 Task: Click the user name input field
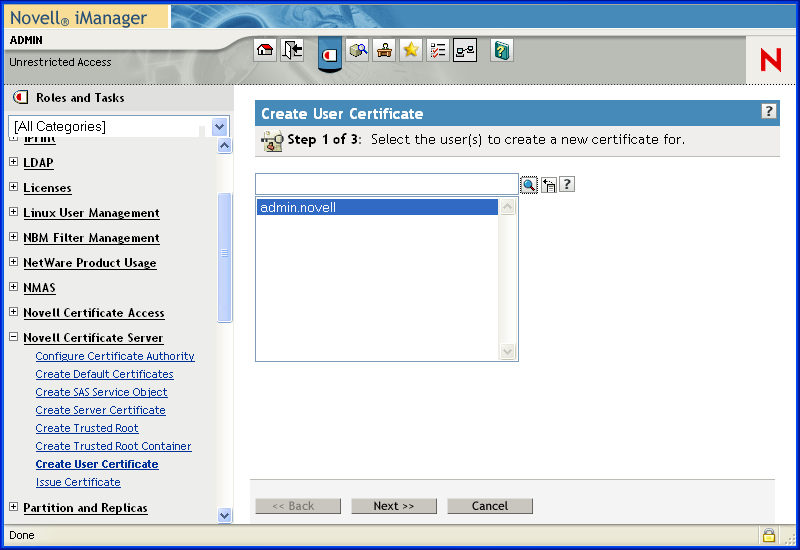pos(386,184)
